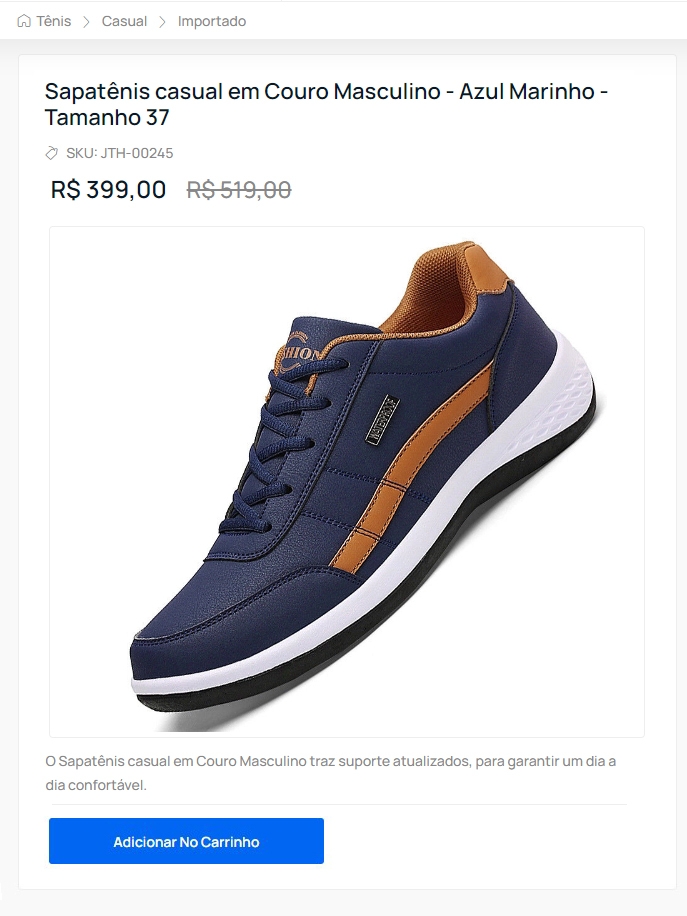Open the navy blue shoe product image
The image size is (687, 916).
point(347,482)
